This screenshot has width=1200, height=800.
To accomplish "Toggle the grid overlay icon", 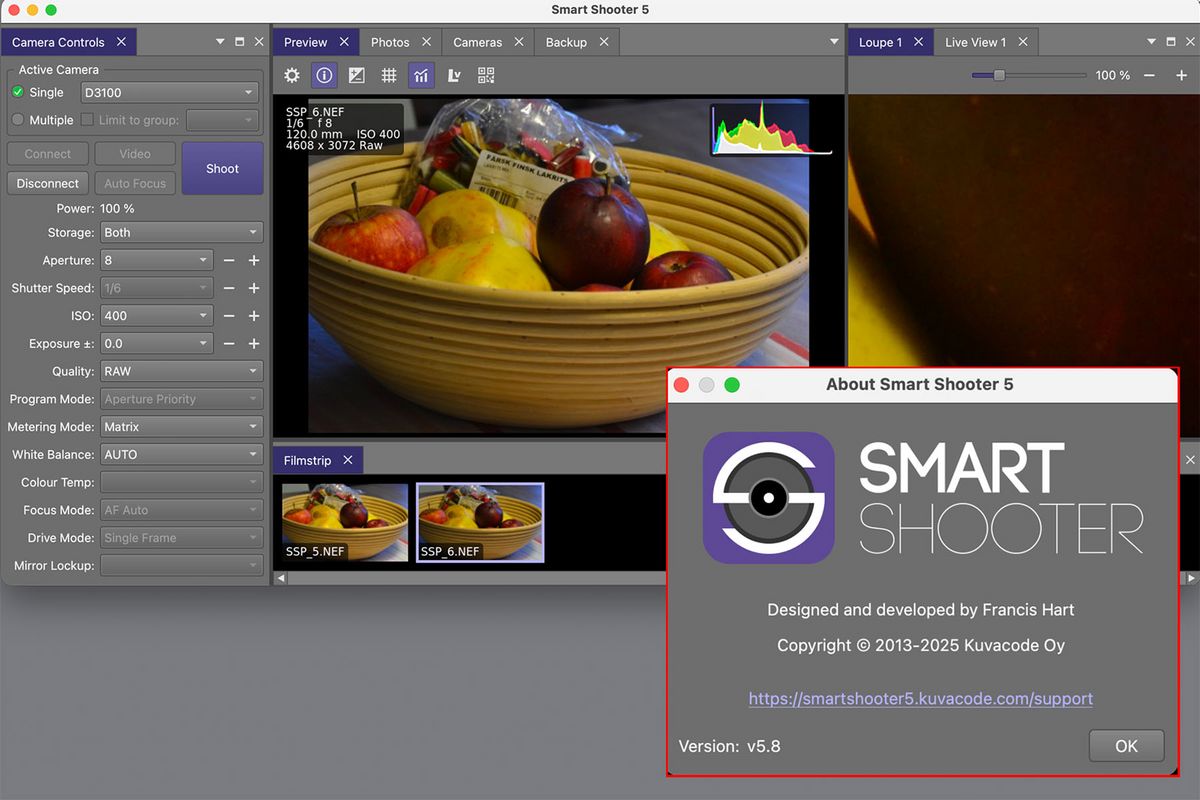I will point(389,75).
